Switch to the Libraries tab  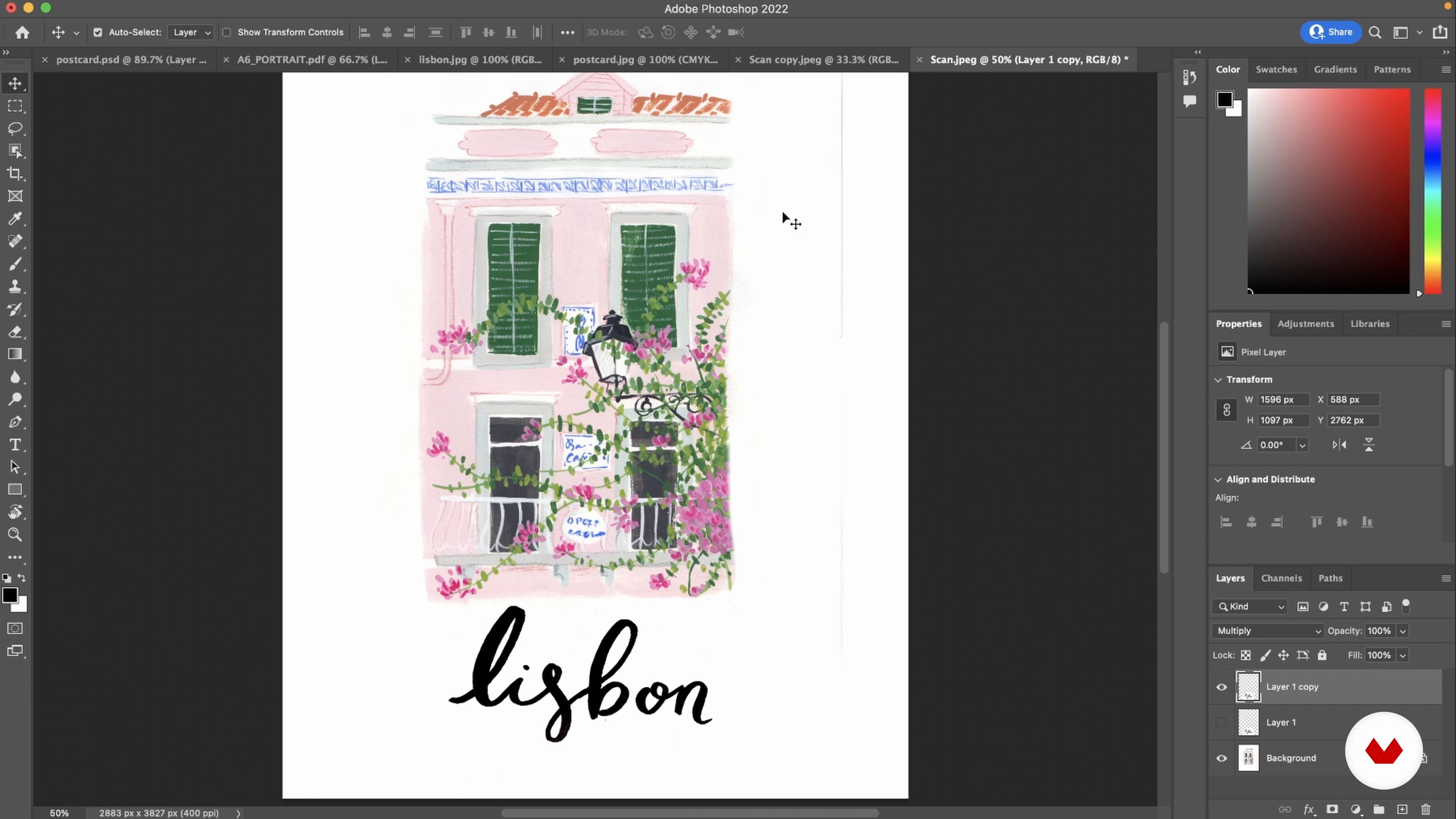tap(1370, 324)
